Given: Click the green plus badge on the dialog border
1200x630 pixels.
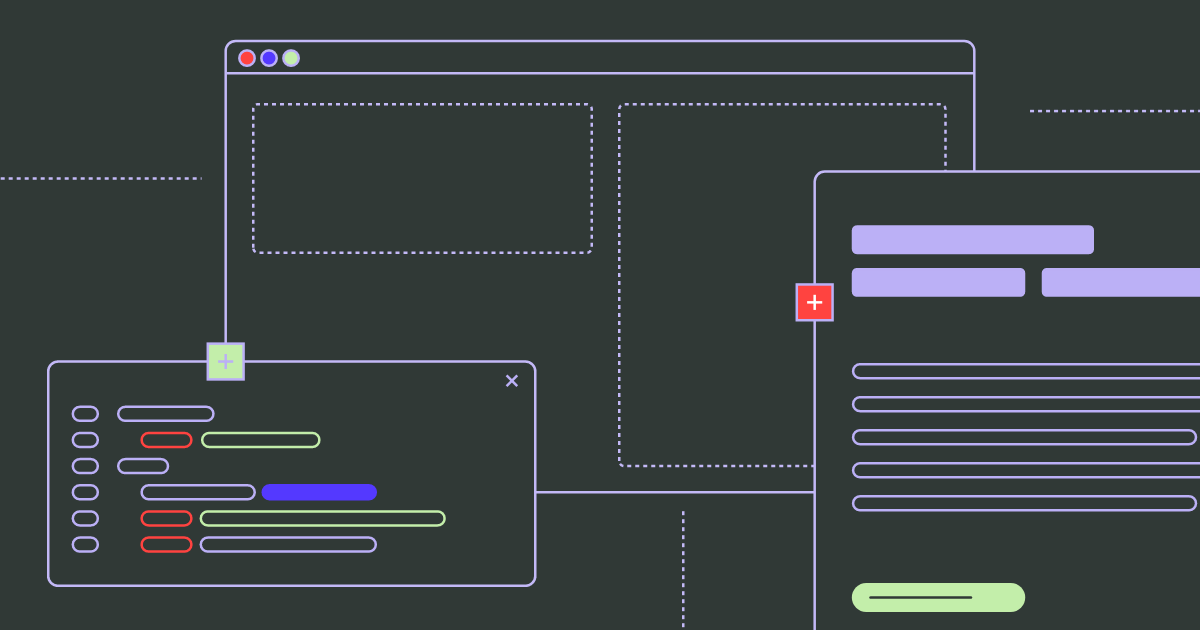Looking at the screenshot, I should point(224,362).
